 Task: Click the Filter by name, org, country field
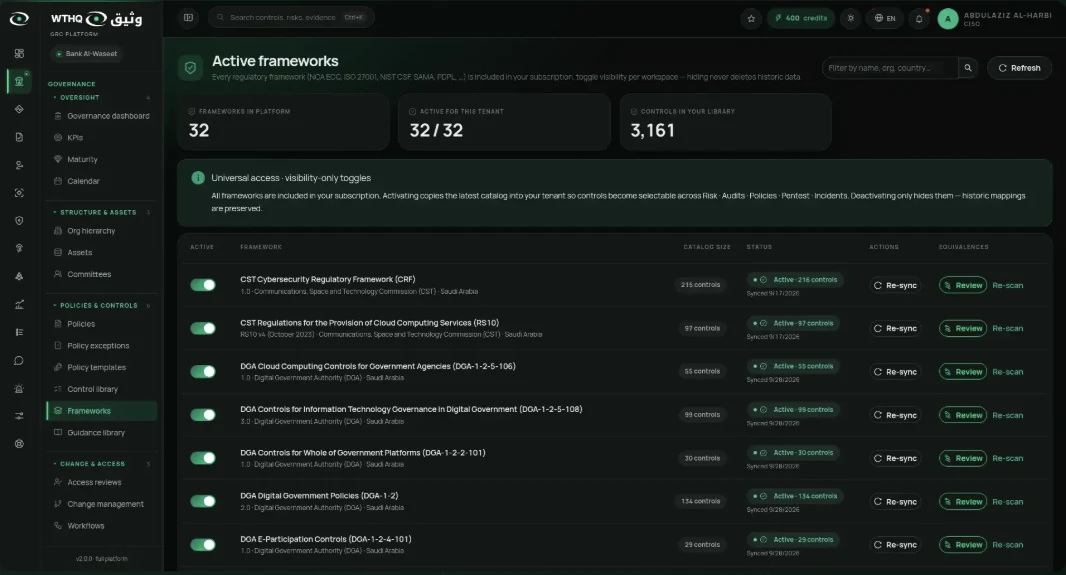click(891, 68)
